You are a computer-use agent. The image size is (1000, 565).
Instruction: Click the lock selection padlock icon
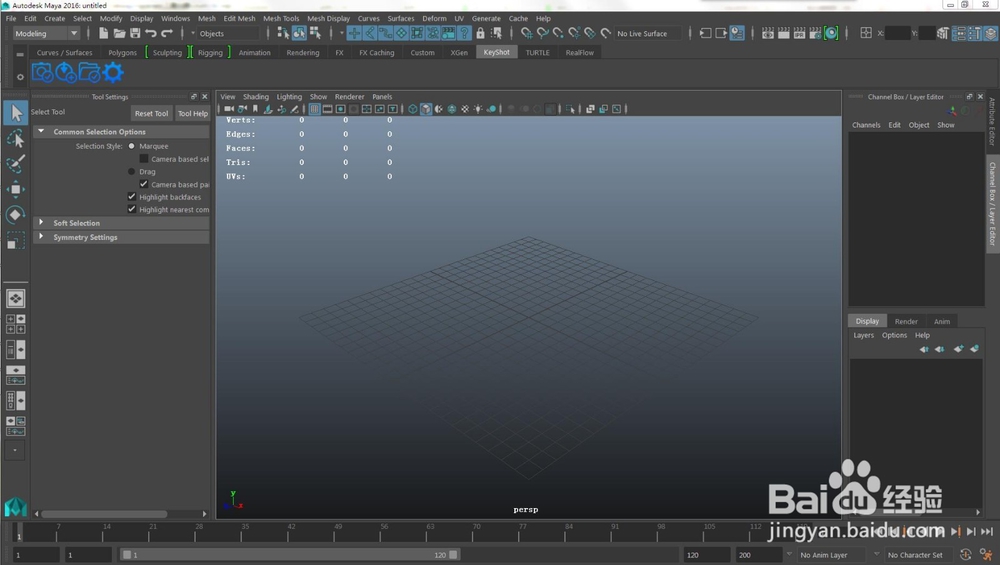[x=480, y=33]
